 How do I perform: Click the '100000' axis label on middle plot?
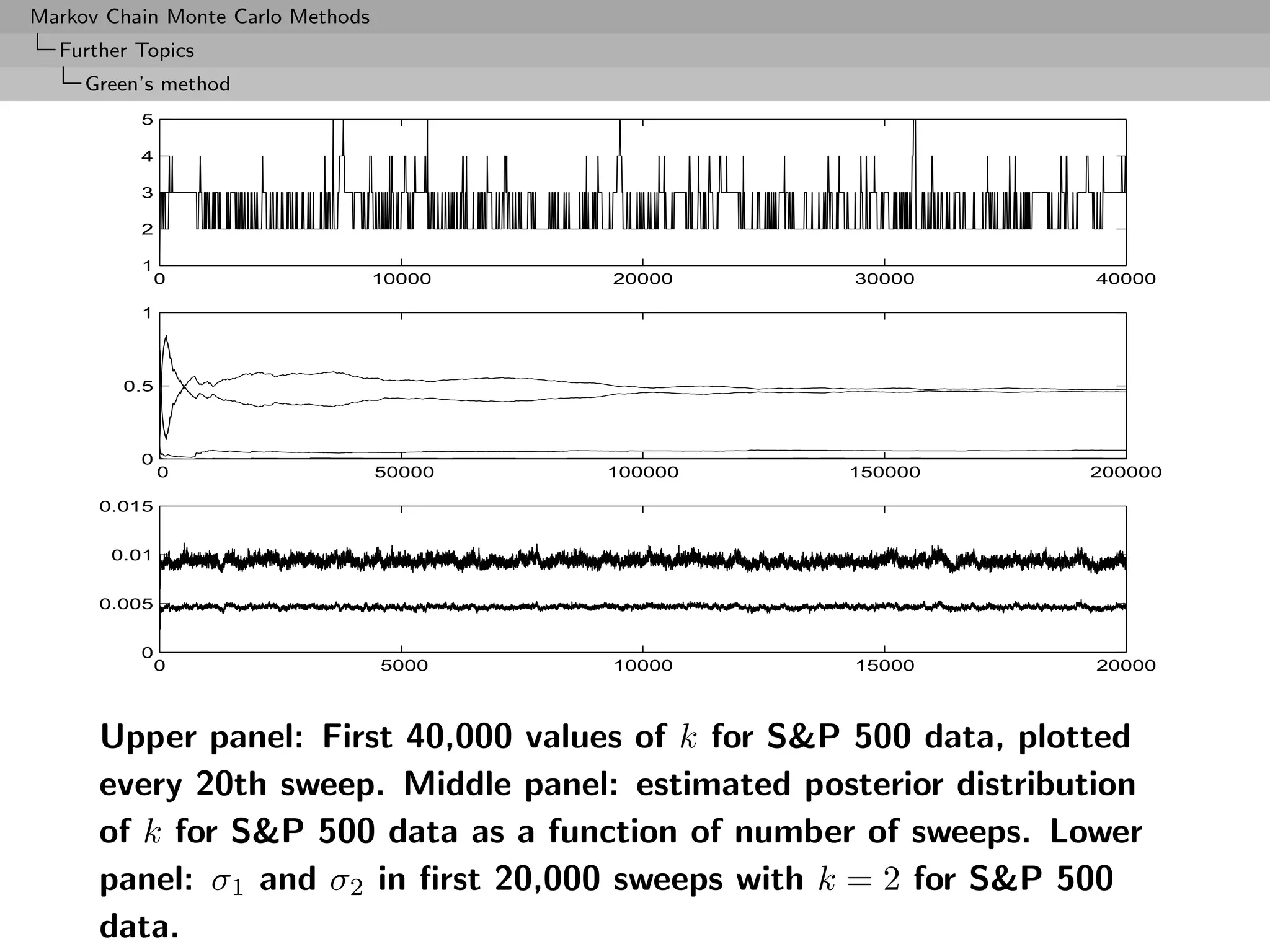[x=643, y=472]
